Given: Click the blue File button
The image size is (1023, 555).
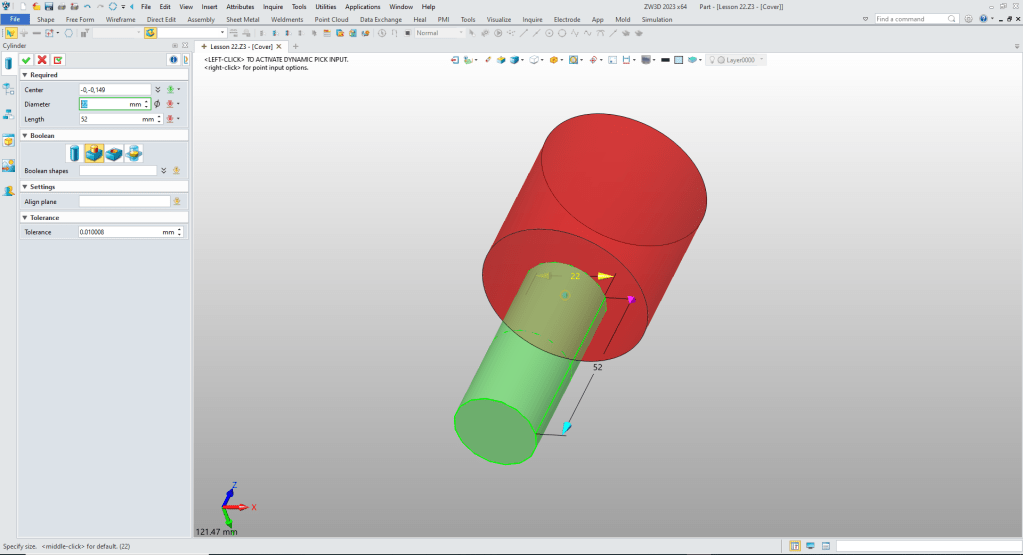Looking at the screenshot, I should [x=15, y=19].
